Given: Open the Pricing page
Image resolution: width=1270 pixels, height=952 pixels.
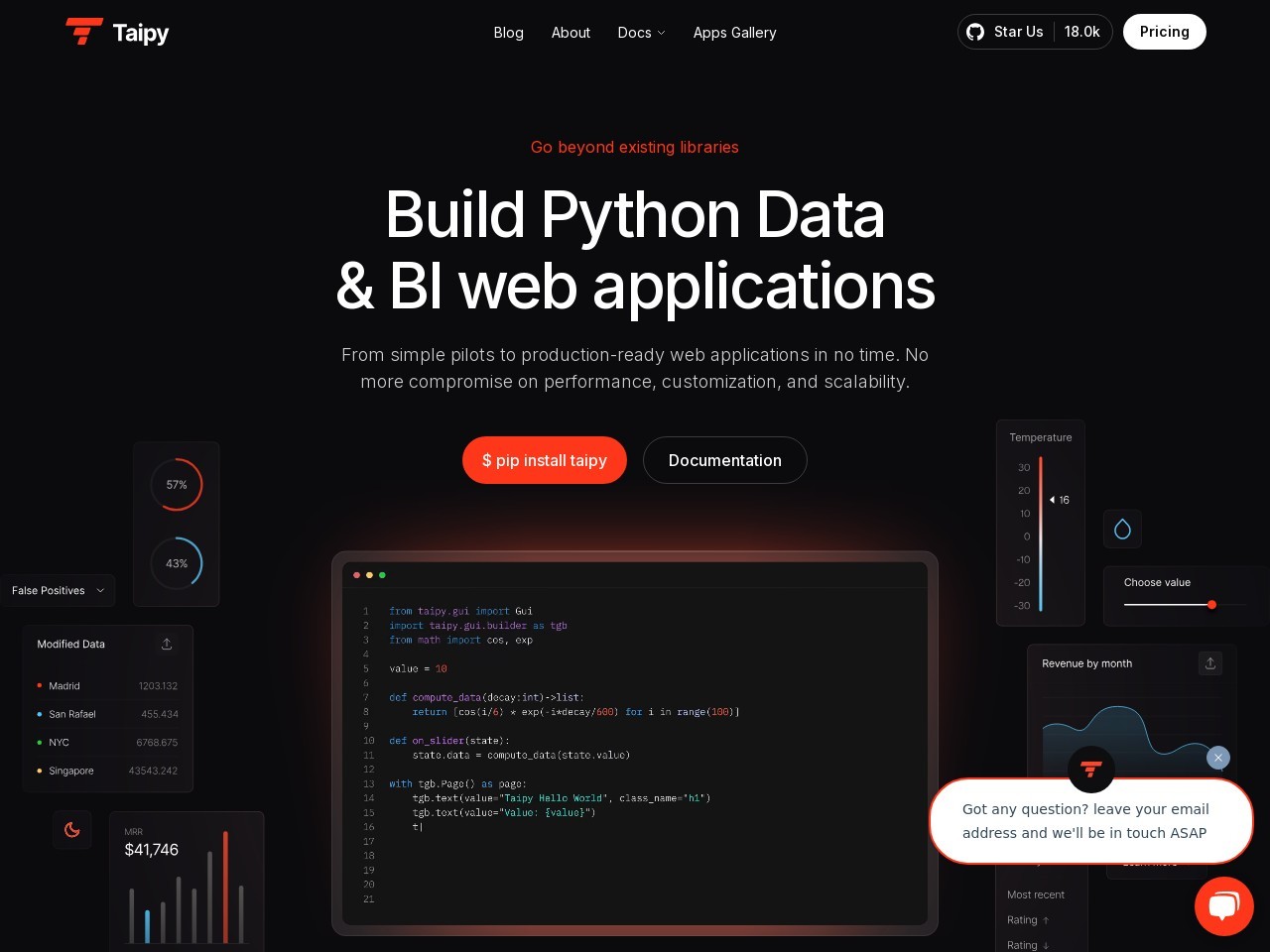Looking at the screenshot, I should tap(1164, 32).
